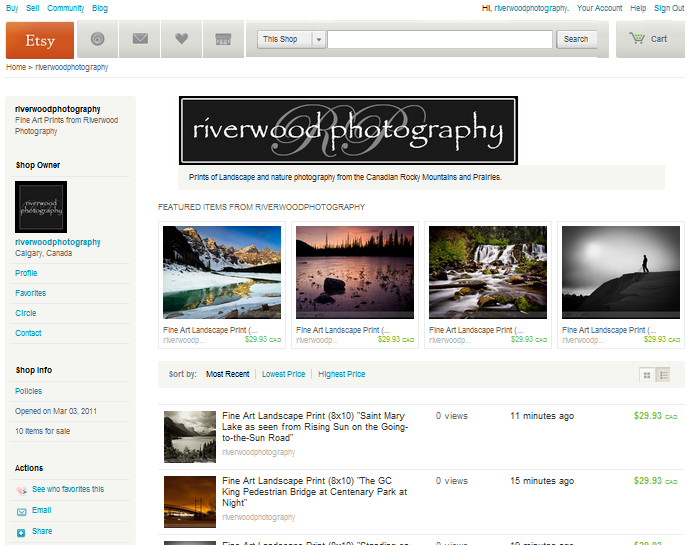Screen dimensions: 687x545
Task: Open featured snowy mountain lake print thumbnail
Action: tap(222, 272)
